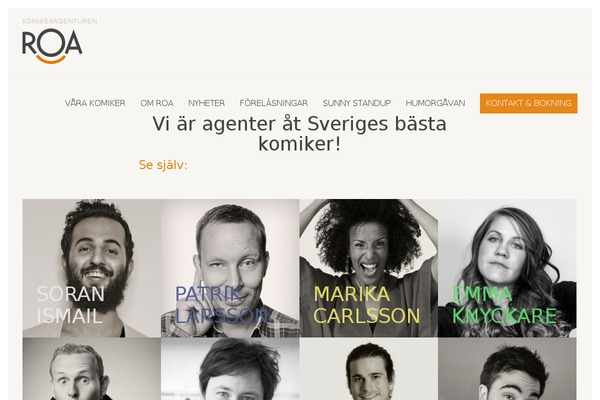Viewport: 600px width, 400px height.
Task: Select the second-row photo with messy dark hair
Action: click(230, 369)
